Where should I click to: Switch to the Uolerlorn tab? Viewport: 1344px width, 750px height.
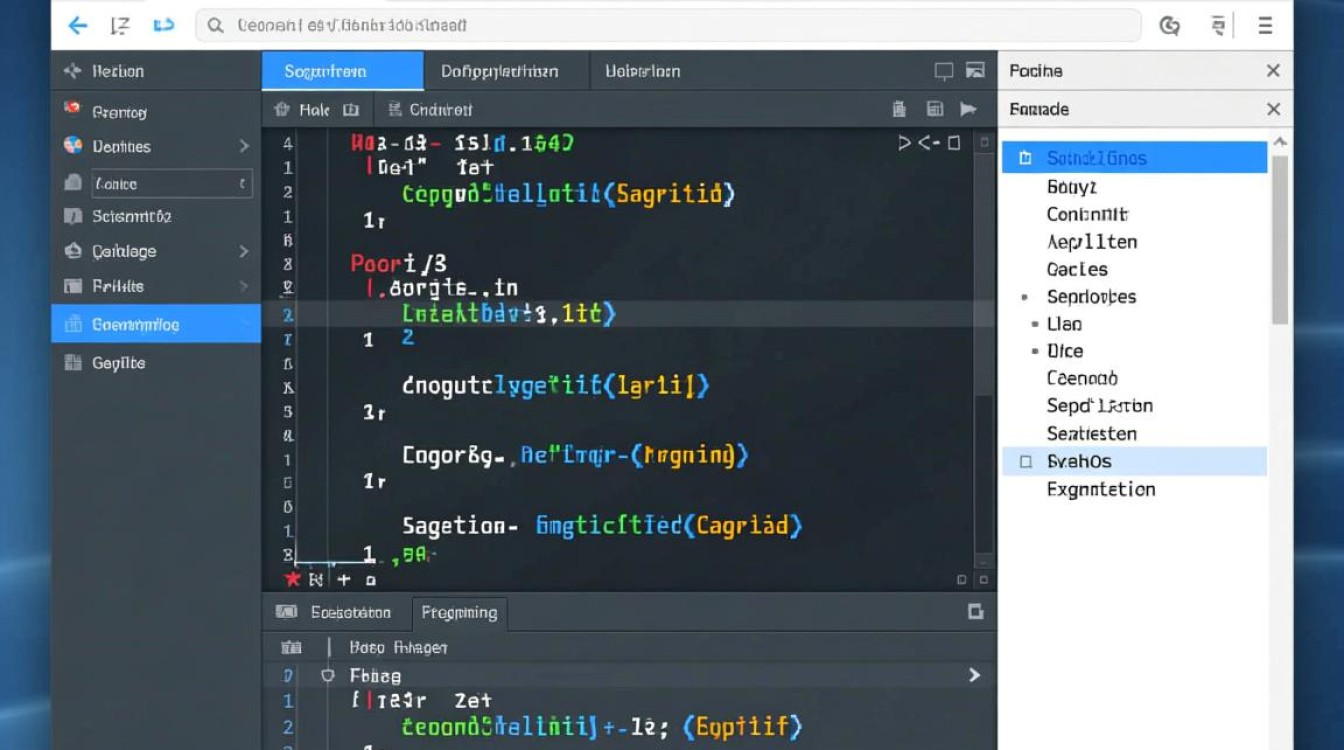[x=643, y=71]
